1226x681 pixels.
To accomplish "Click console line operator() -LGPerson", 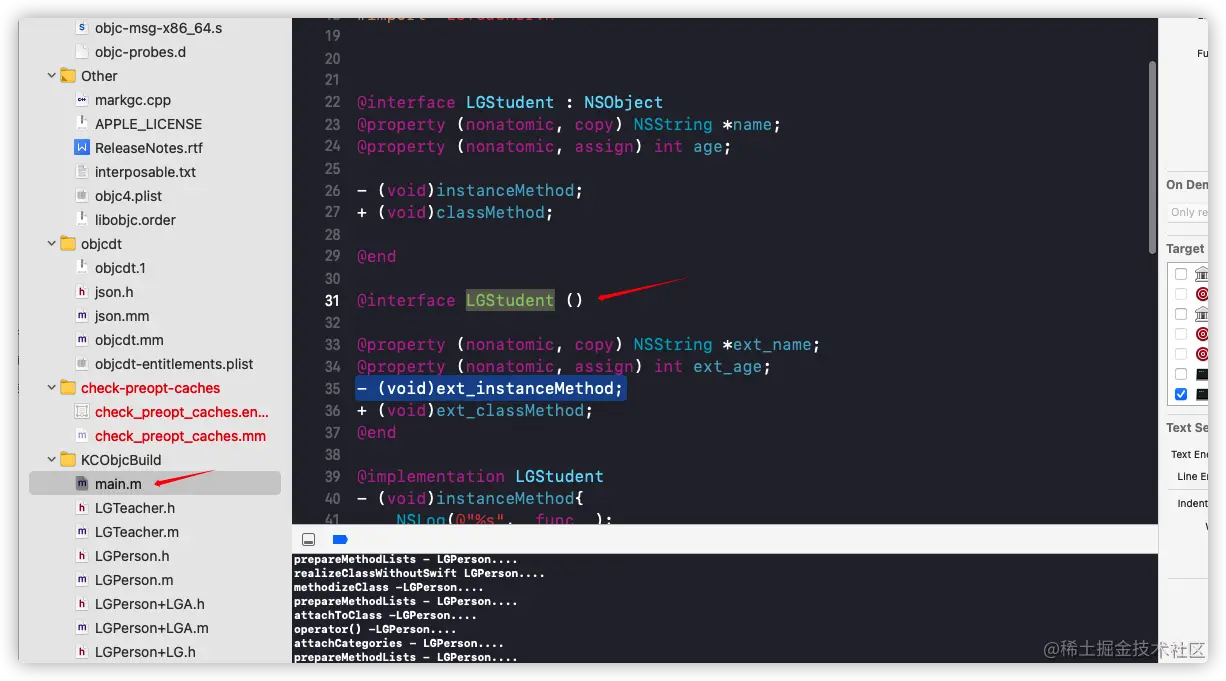I will tap(375, 630).
